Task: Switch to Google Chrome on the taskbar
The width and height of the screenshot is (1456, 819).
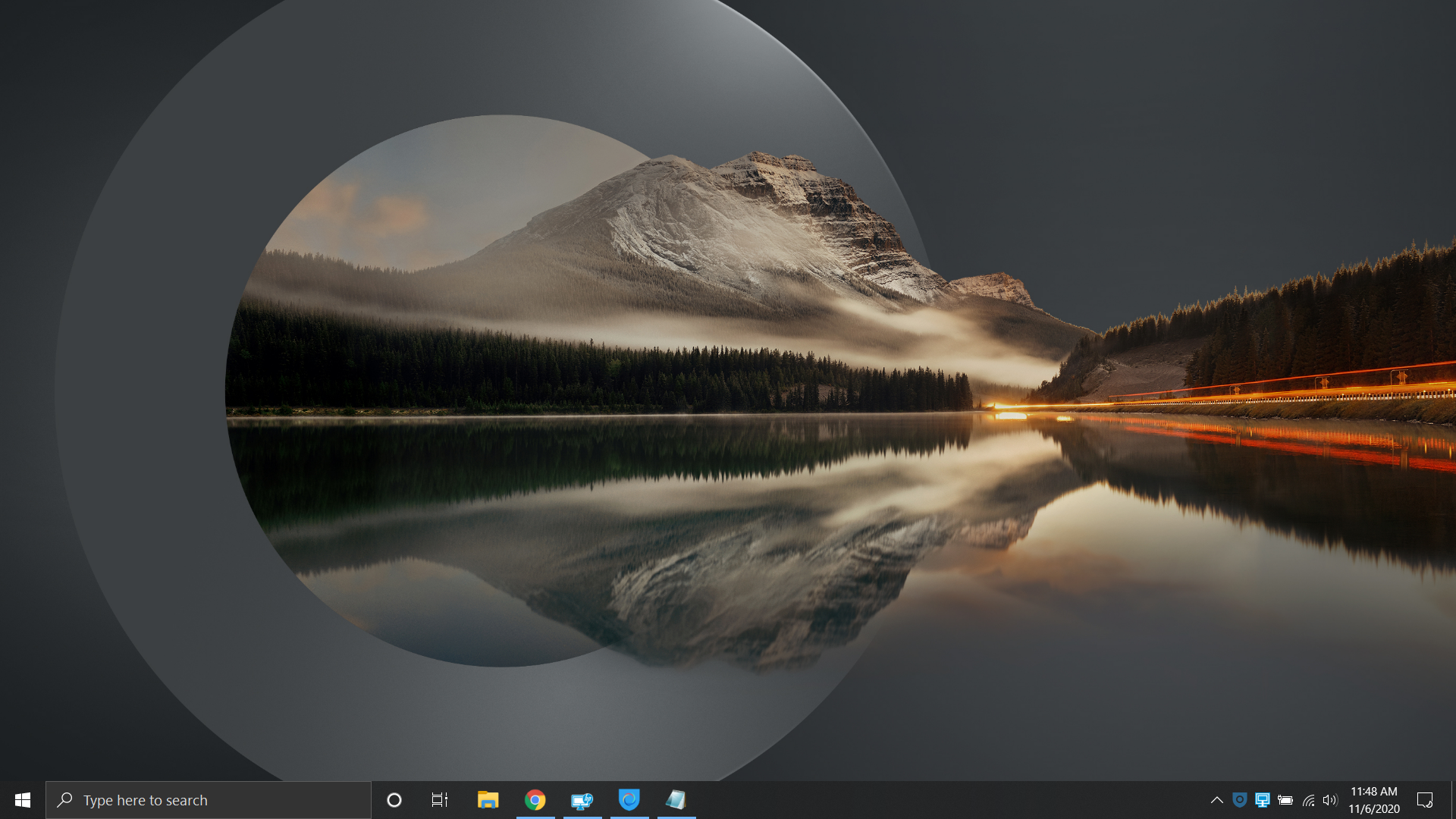Action: point(535,800)
